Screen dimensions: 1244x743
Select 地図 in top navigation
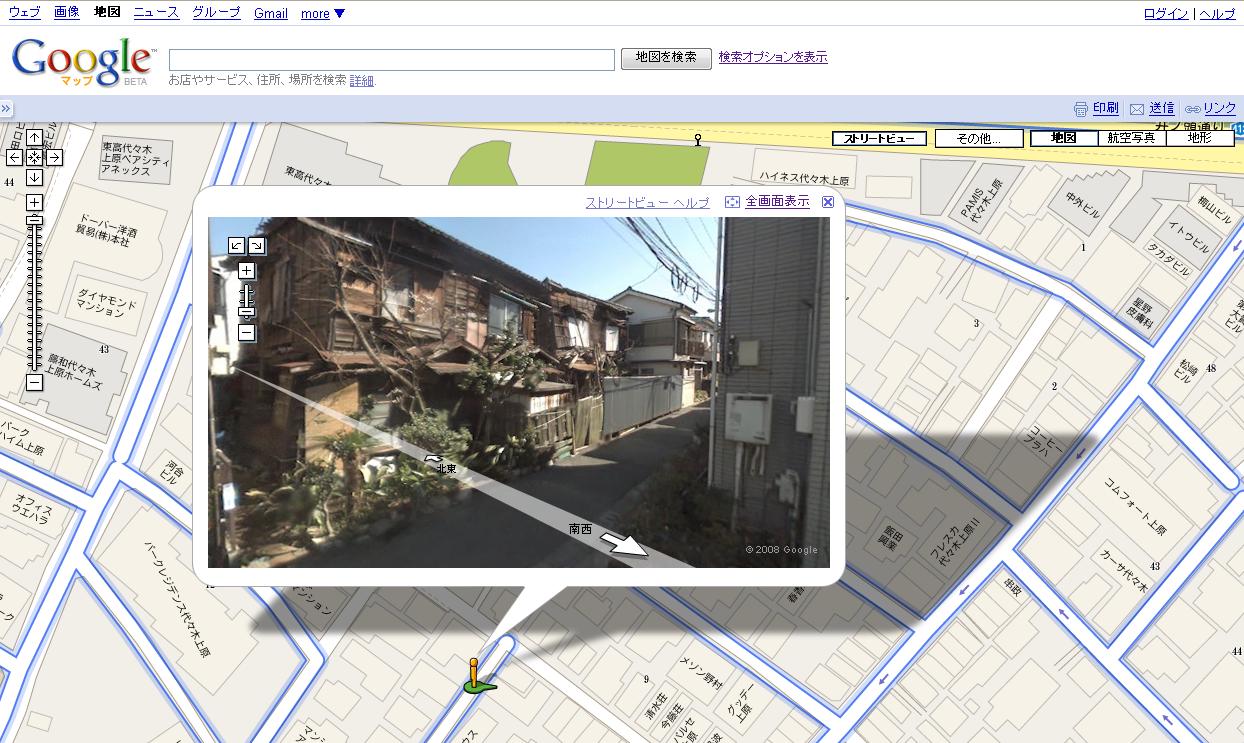[x=107, y=13]
